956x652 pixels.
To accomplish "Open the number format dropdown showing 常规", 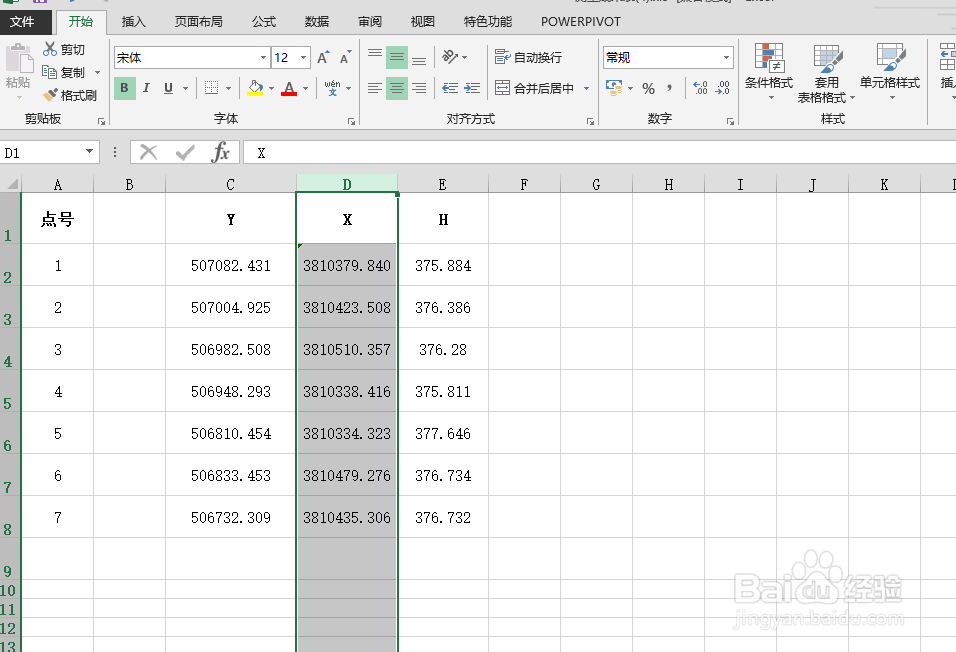I will click(x=728, y=57).
